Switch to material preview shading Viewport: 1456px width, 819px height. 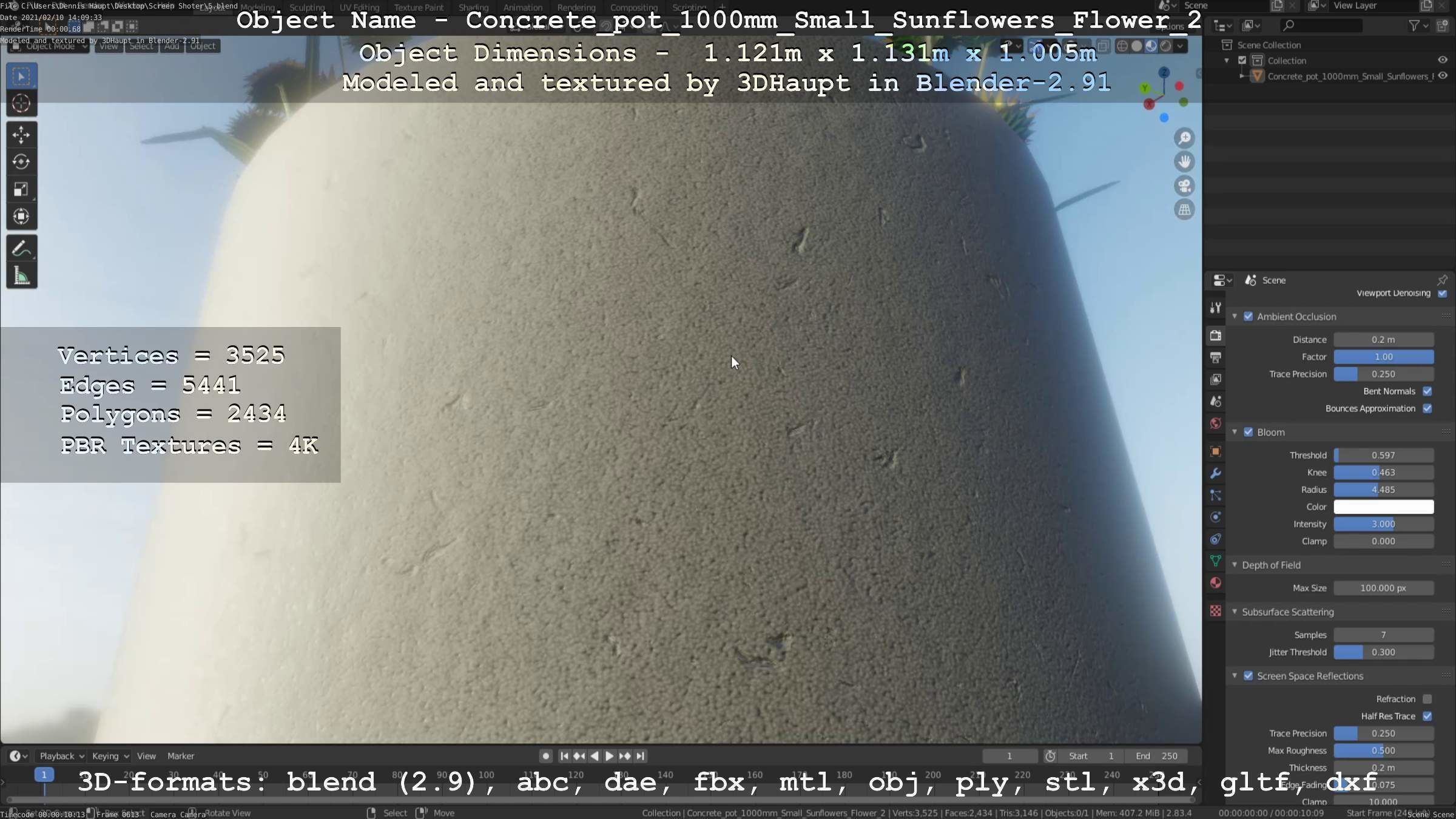[1151, 46]
